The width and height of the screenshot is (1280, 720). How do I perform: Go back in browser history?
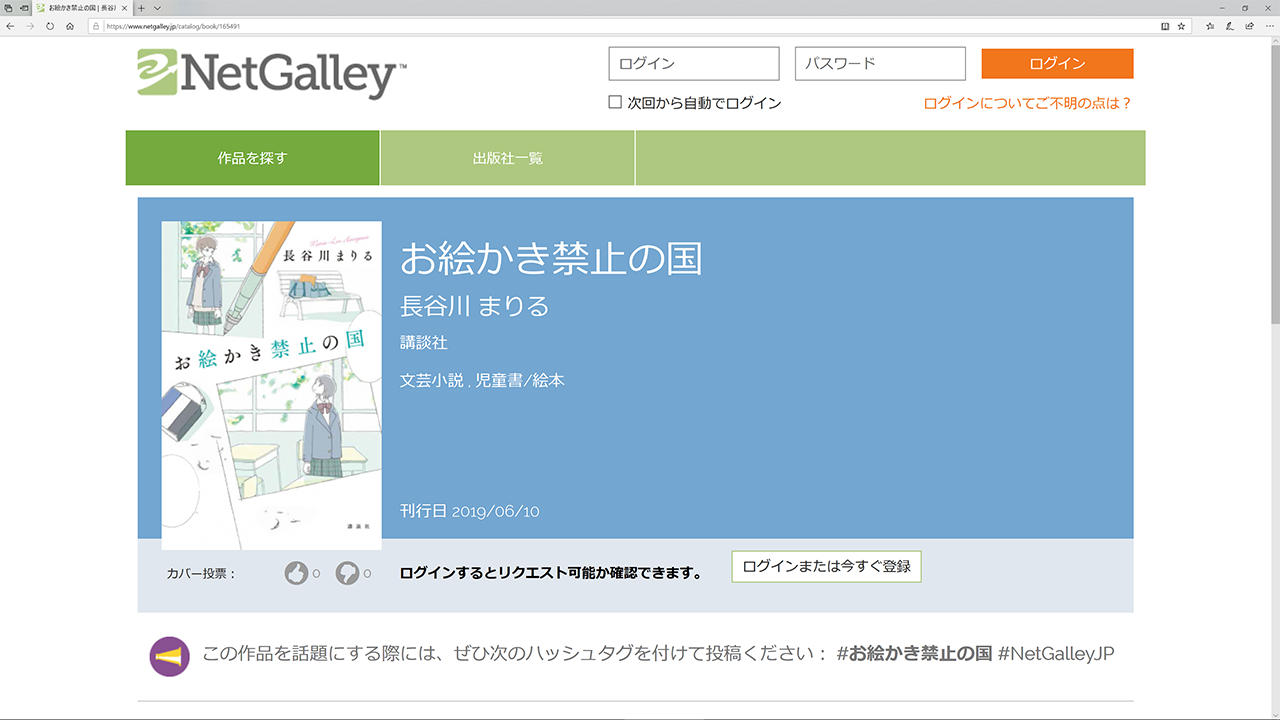tap(10, 26)
